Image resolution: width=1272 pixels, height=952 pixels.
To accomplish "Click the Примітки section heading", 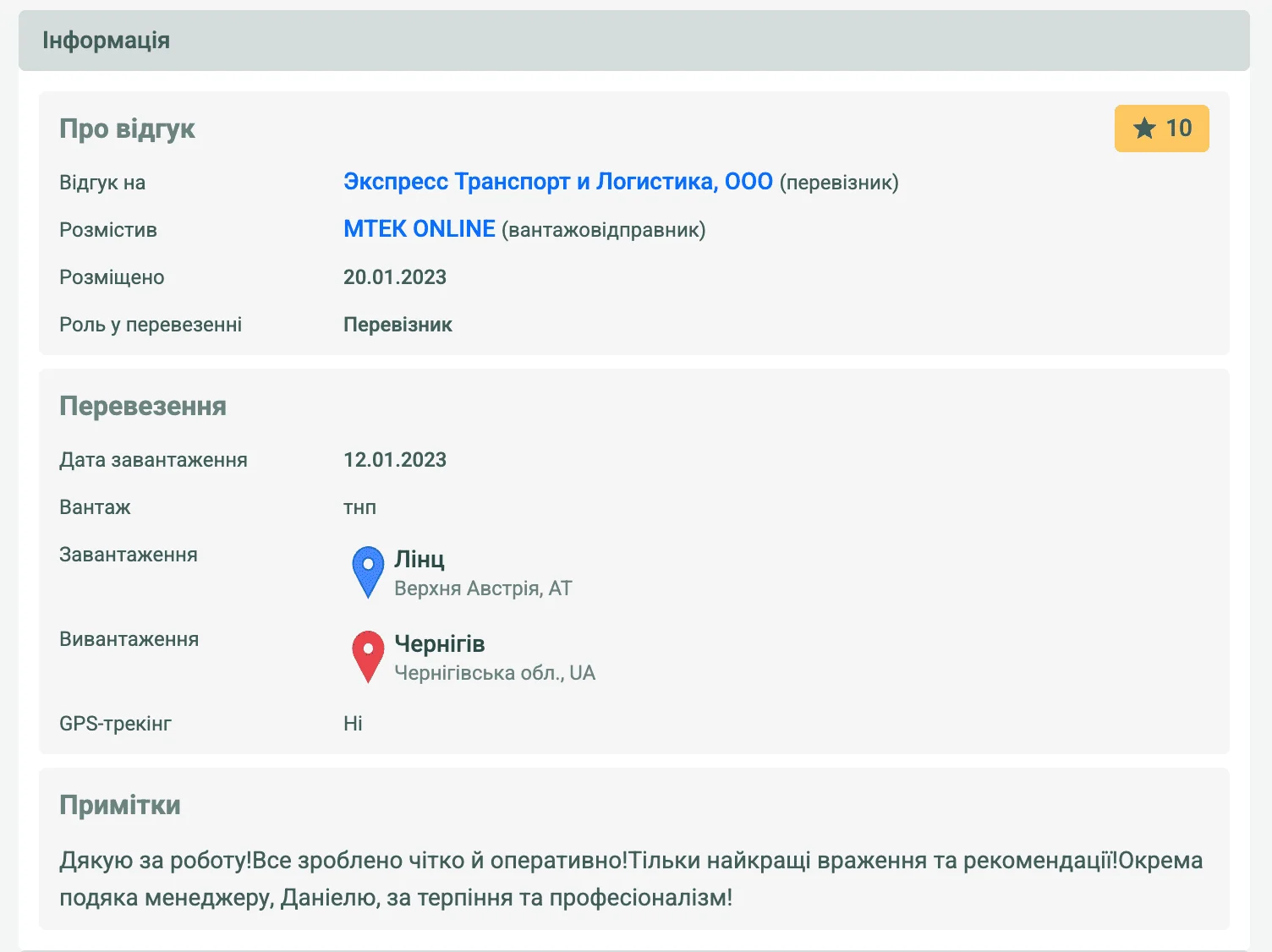I will click(x=120, y=805).
